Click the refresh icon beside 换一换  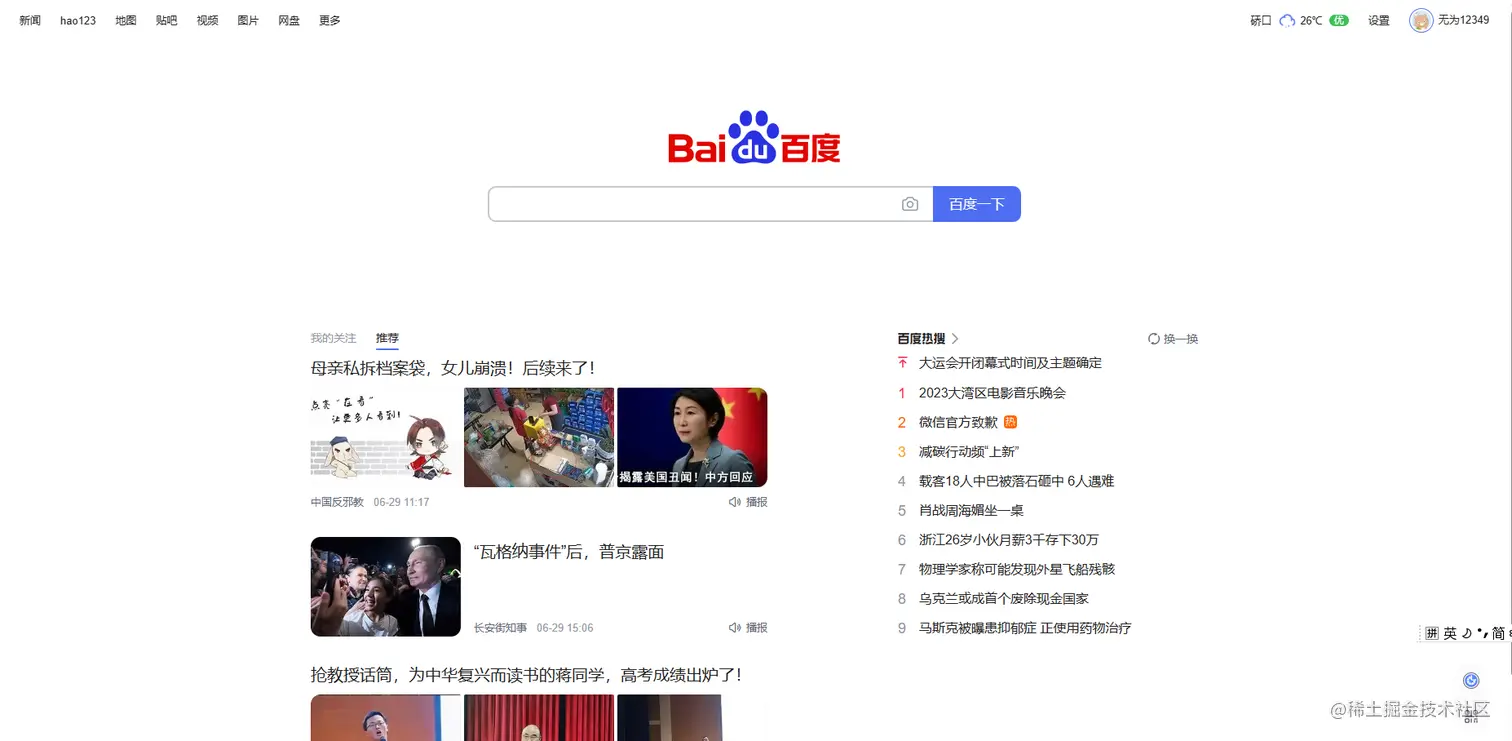pos(1154,339)
